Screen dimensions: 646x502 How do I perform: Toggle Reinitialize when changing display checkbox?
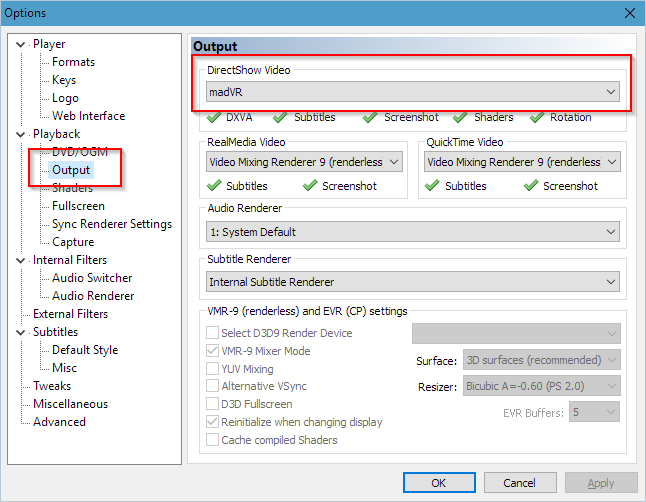click(213, 422)
